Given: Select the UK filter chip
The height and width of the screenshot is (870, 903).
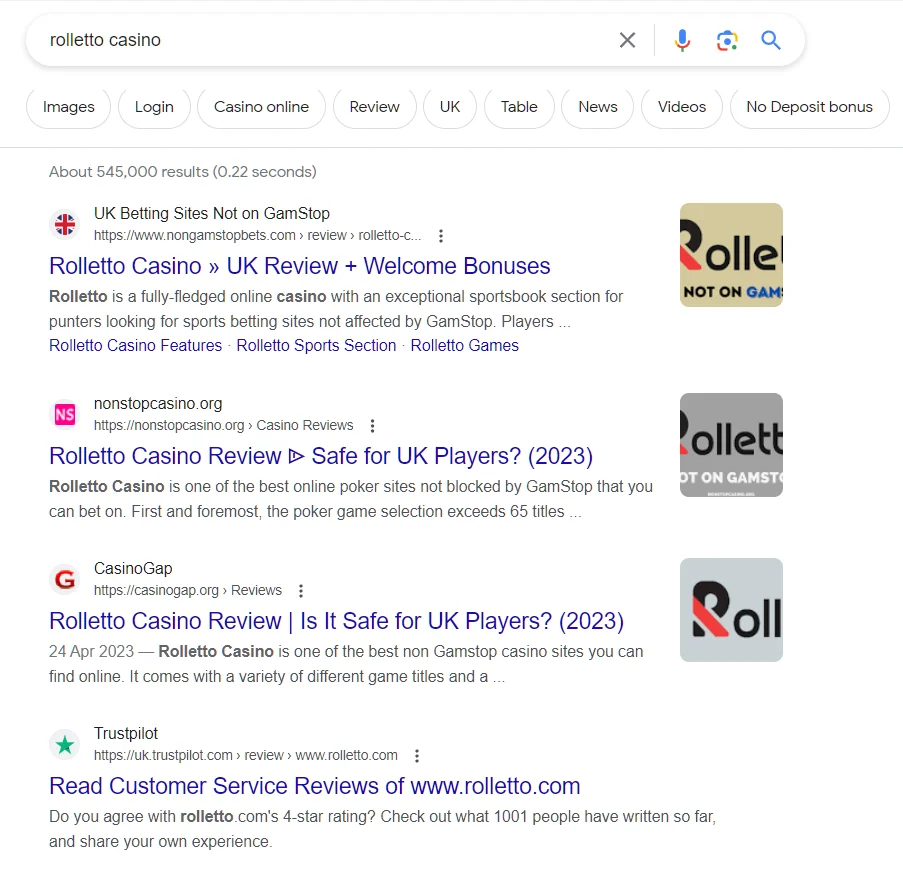Looking at the screenshot, I should pos(450,107).
